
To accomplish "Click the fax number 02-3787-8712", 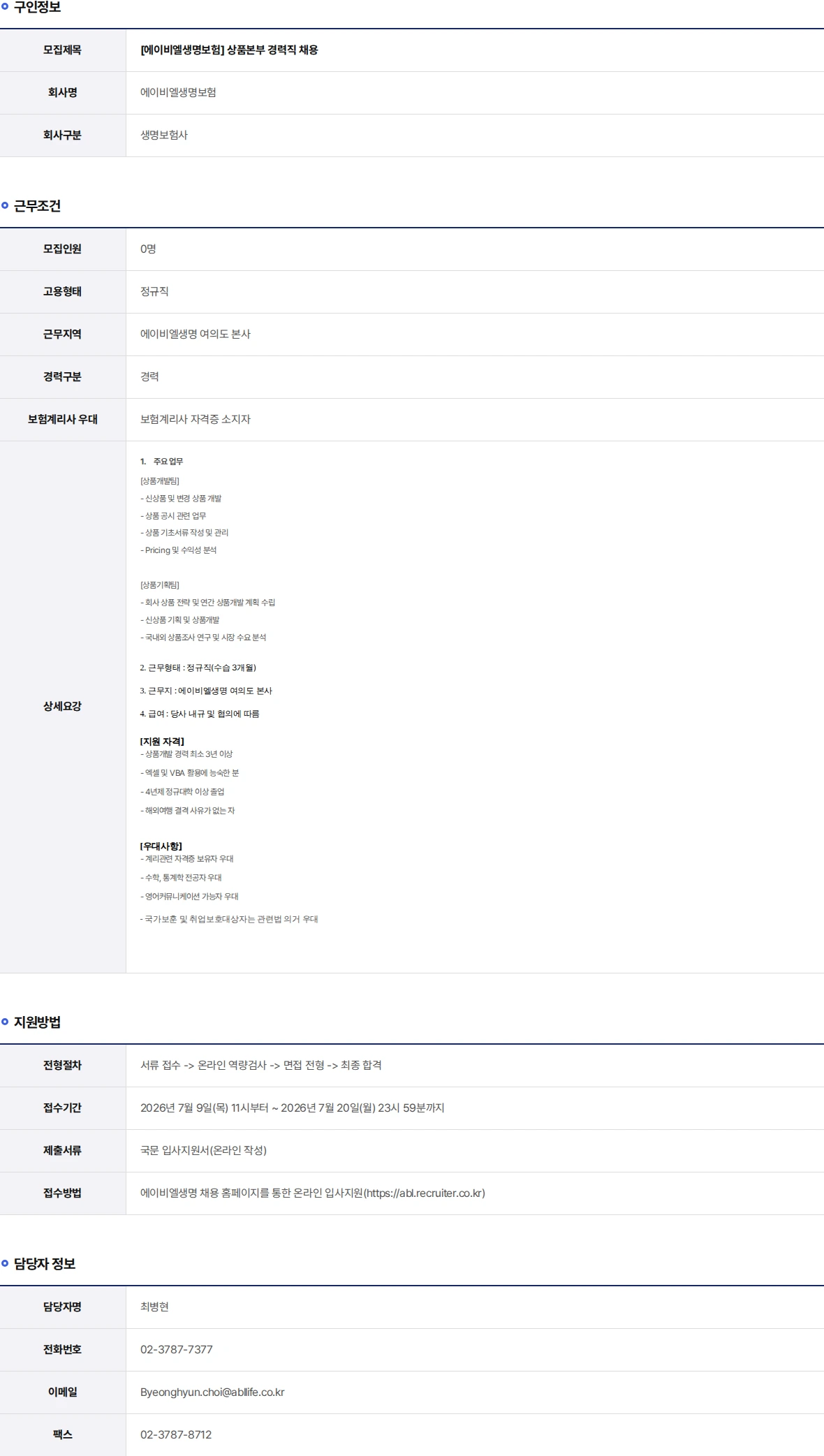I will pyautogui.click(x=176, y=1435).
